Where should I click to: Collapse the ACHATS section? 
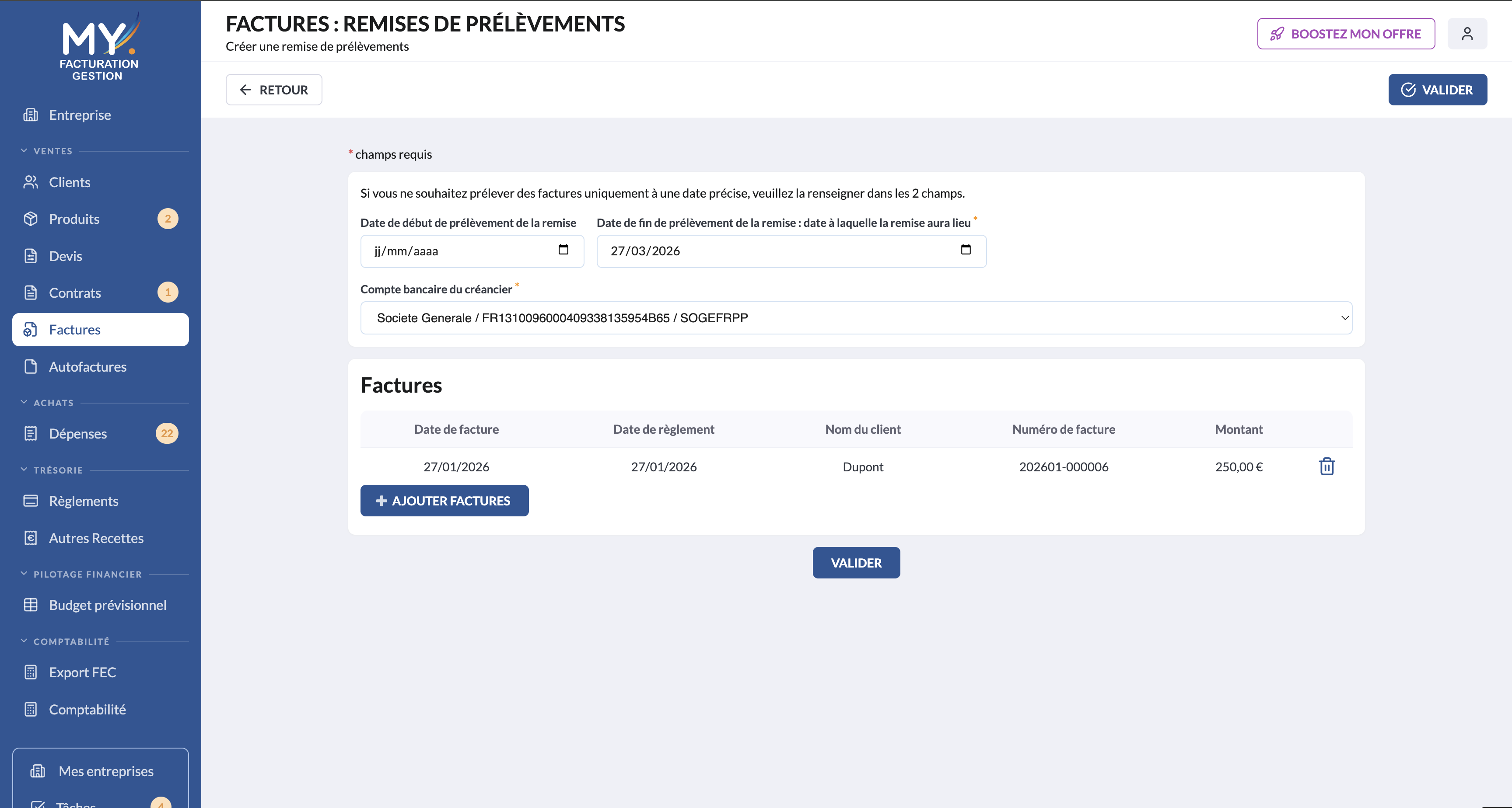point(24,403)
